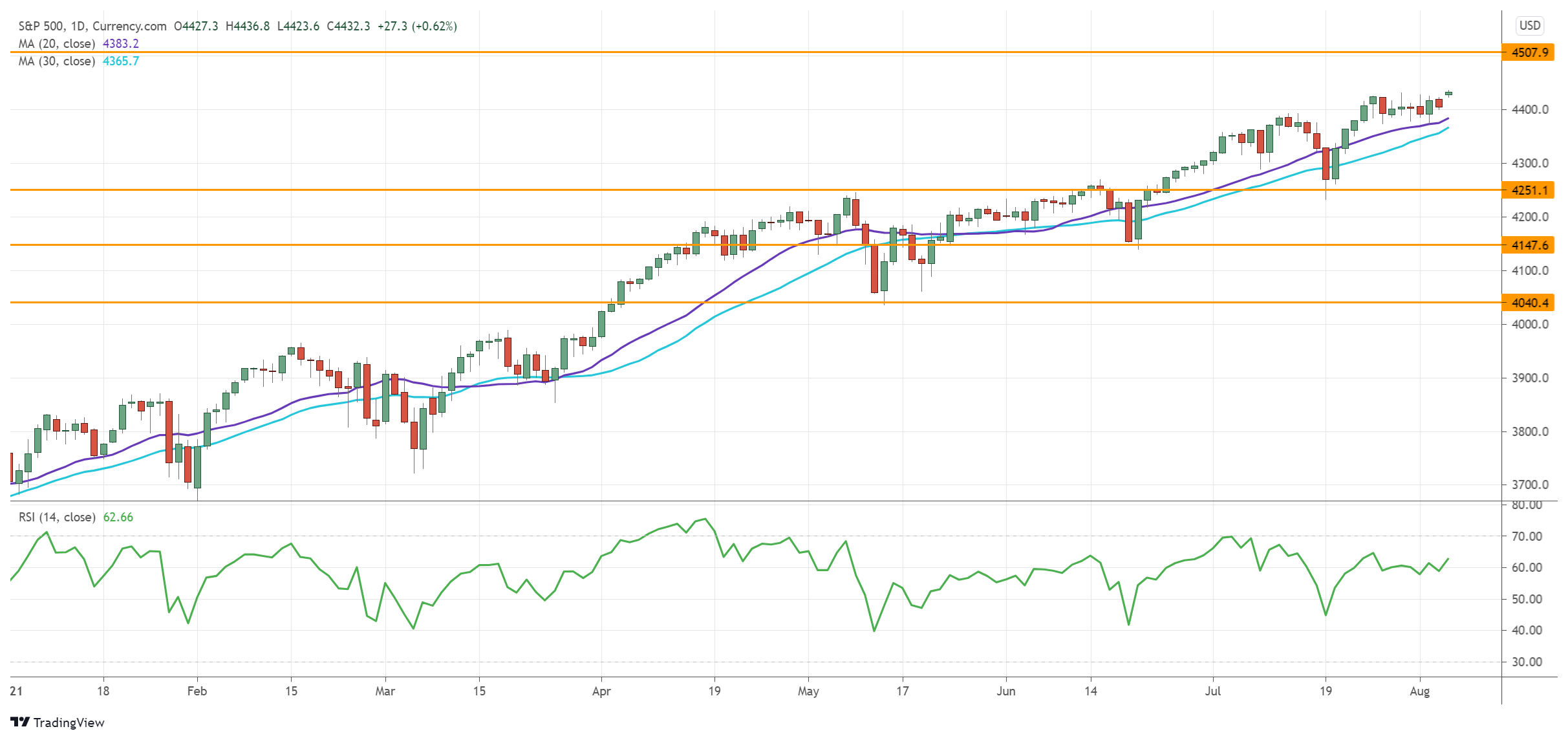This screenshot has height=740, width=1568.
Task: Toggle visibility of the MA (30, close) indicator
Action: click(x=57, y=61)
